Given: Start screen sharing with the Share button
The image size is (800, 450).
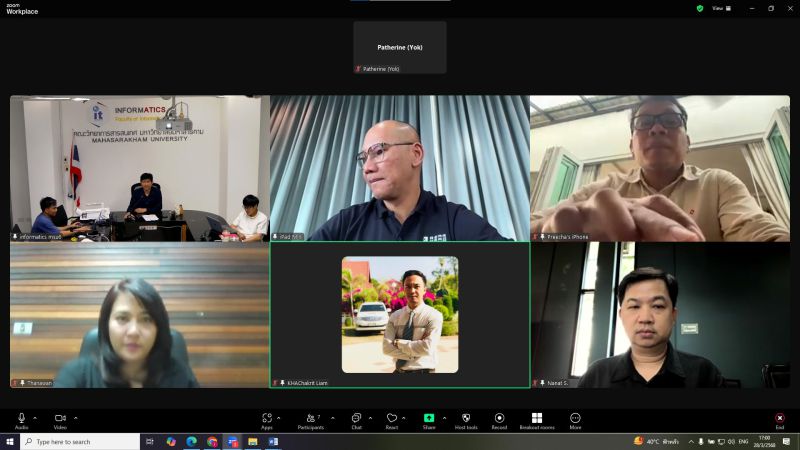Looking at the screenshot, I should (429, 418).
